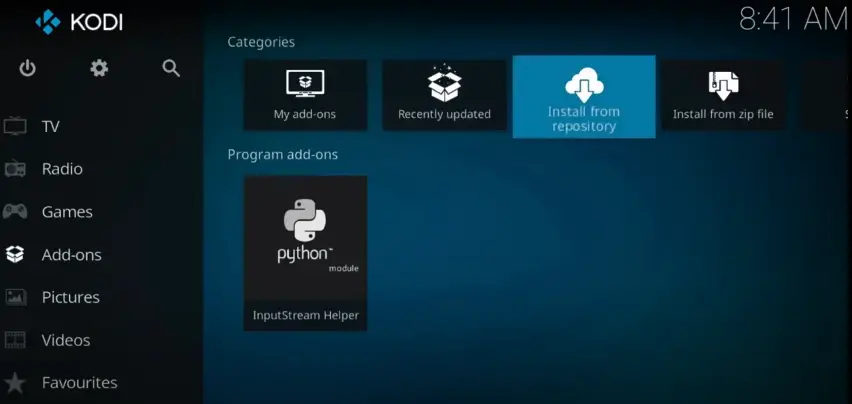Click the Pictures icon in sidebar

pyautogui.click(x=15, y=297)
